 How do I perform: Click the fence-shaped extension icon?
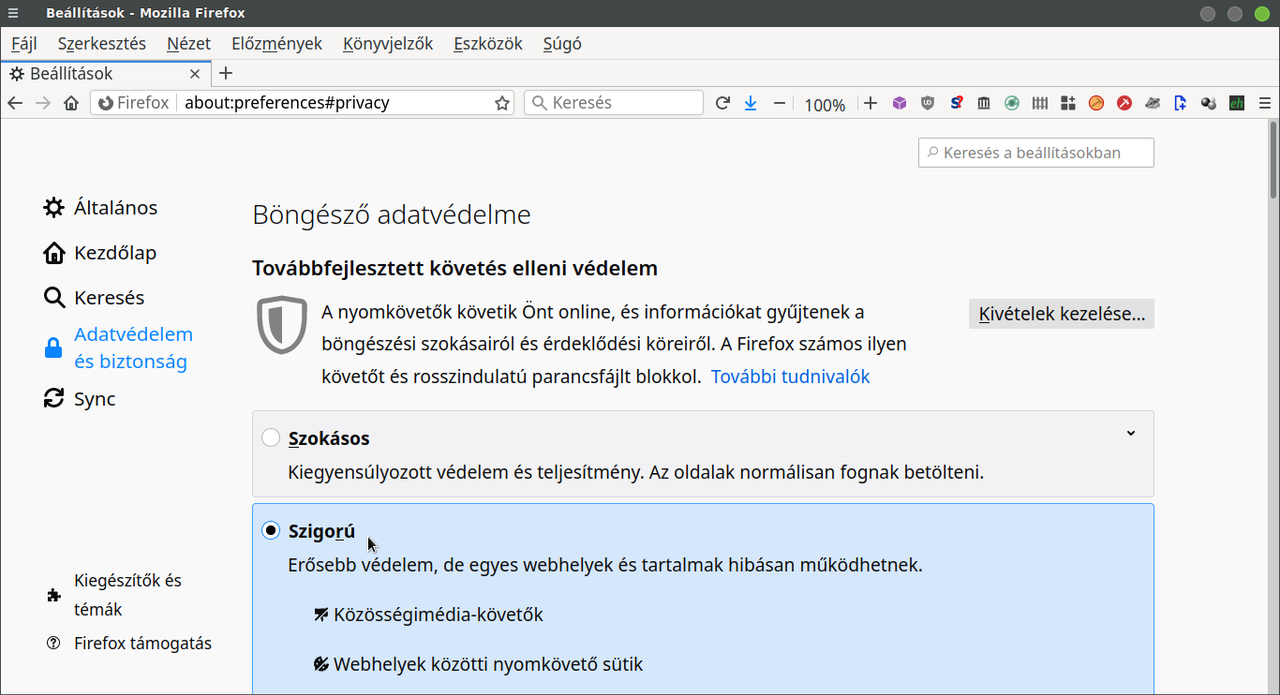tap(1040, 102)
